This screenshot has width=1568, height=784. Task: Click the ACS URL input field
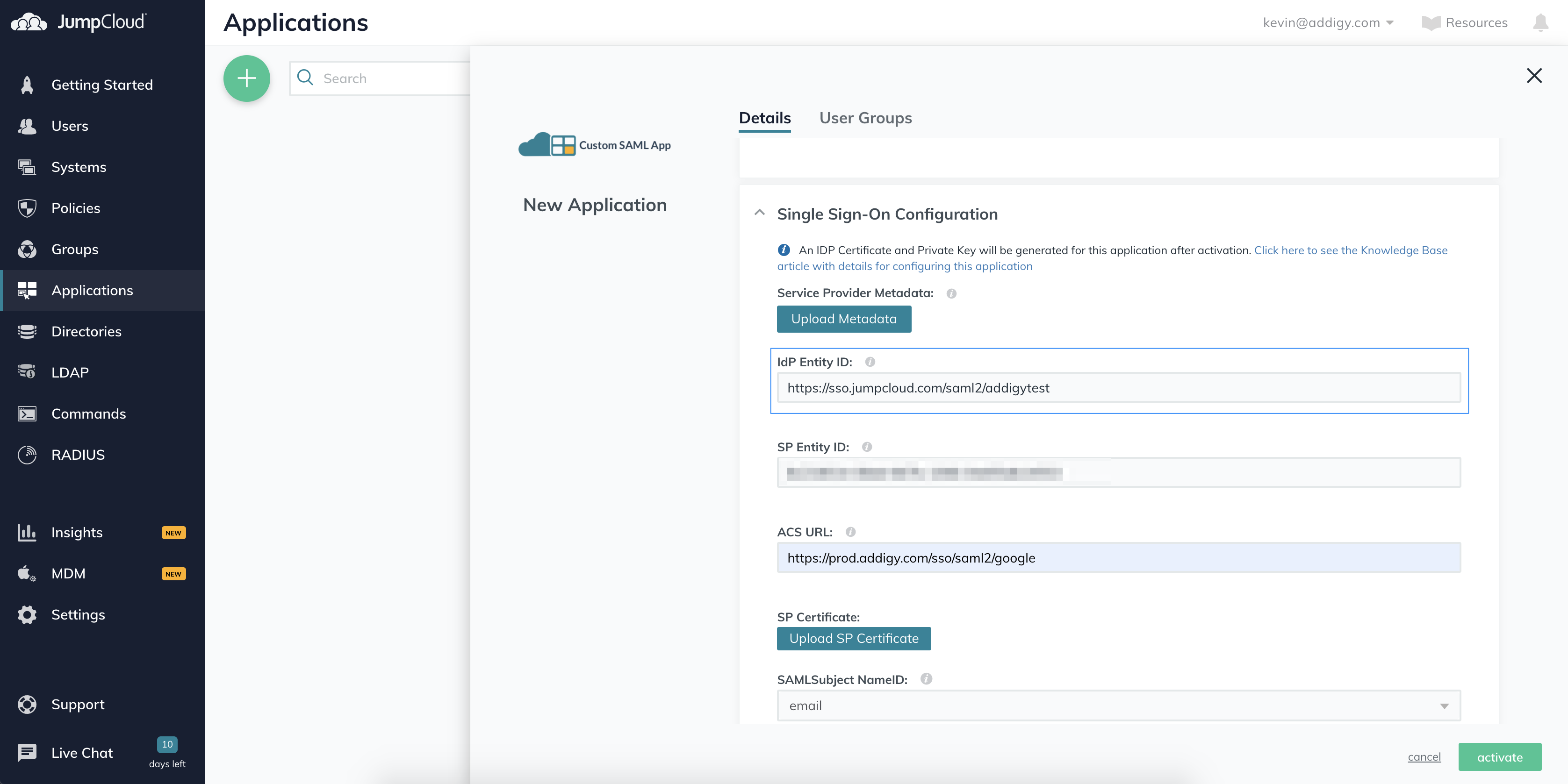tap(1118, 558)
